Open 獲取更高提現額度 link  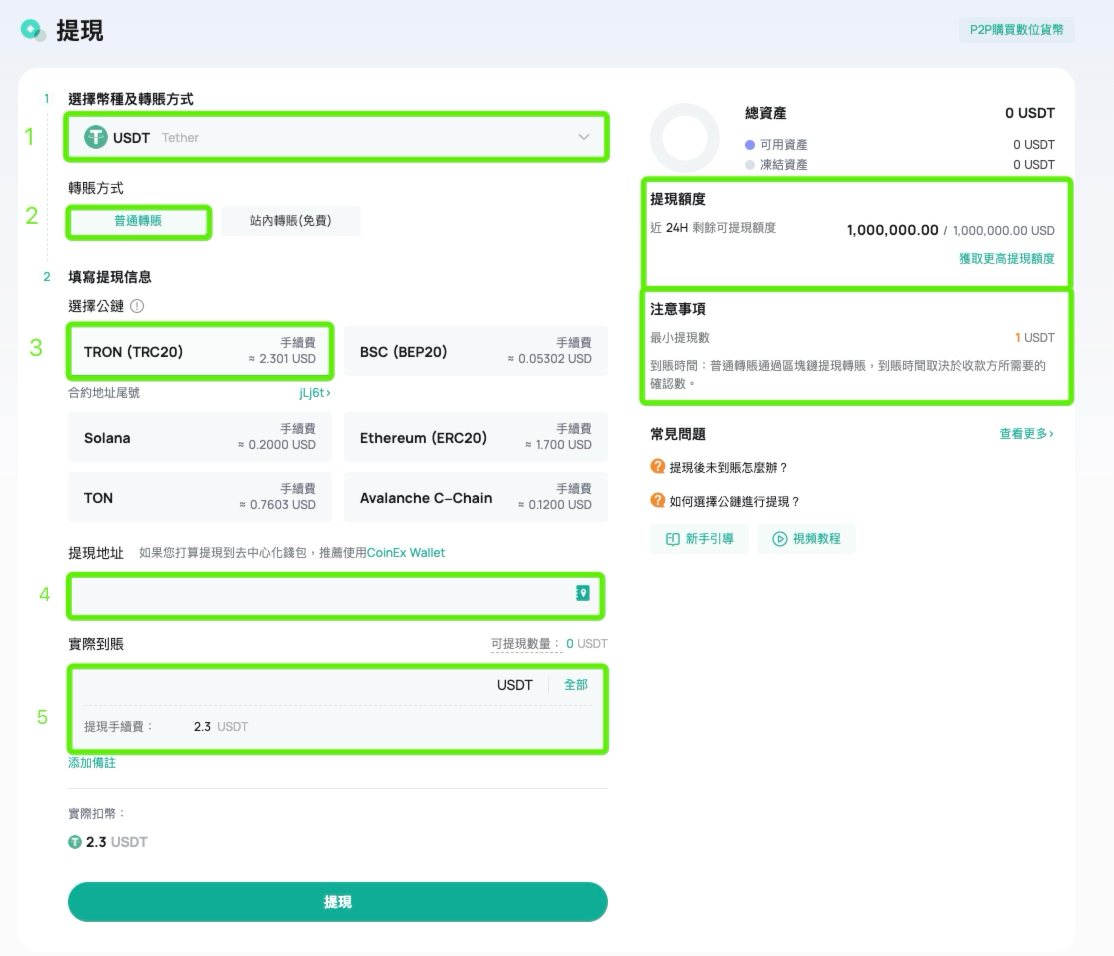click(x=1006, y=259)
